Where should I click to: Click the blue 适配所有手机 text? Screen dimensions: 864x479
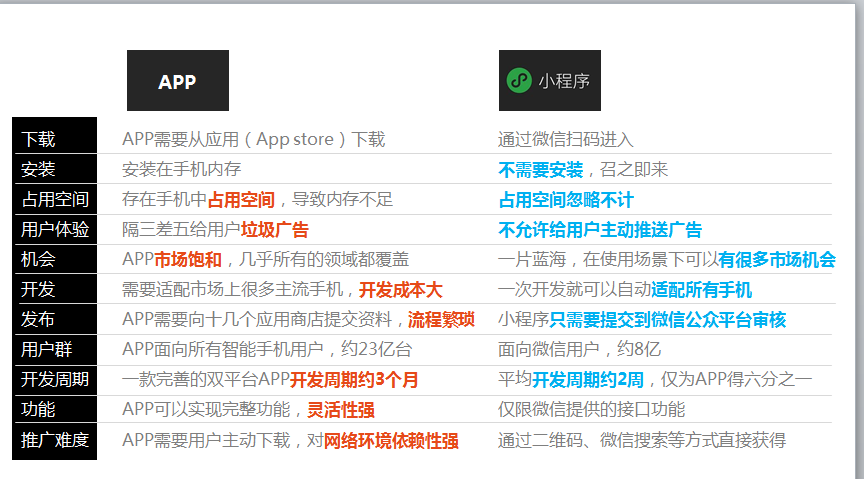(x=701, y=290)
